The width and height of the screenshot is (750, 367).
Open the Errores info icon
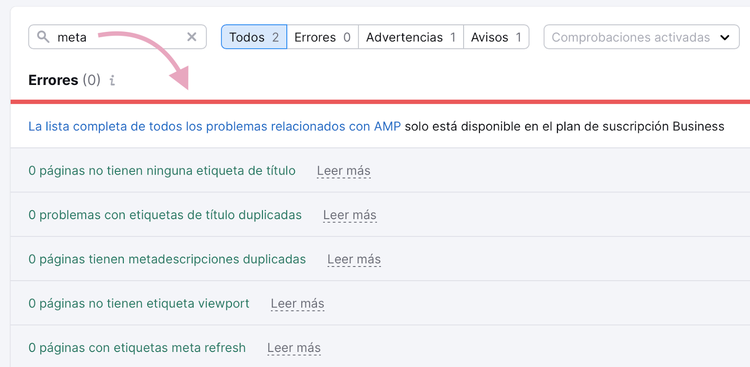tap(112, 80)
